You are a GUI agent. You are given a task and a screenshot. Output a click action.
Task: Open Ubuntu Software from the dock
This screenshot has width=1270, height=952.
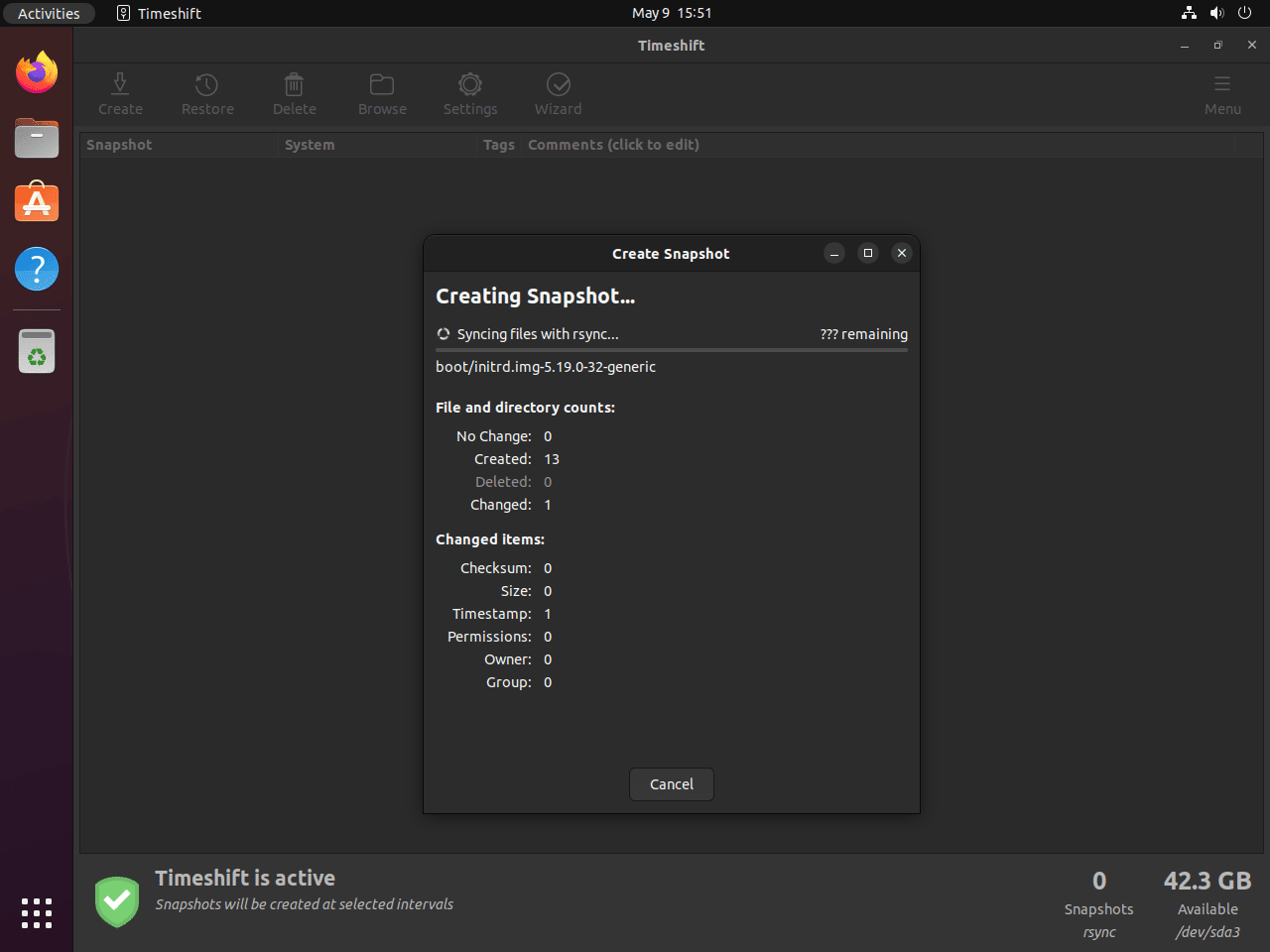[37, 203]
